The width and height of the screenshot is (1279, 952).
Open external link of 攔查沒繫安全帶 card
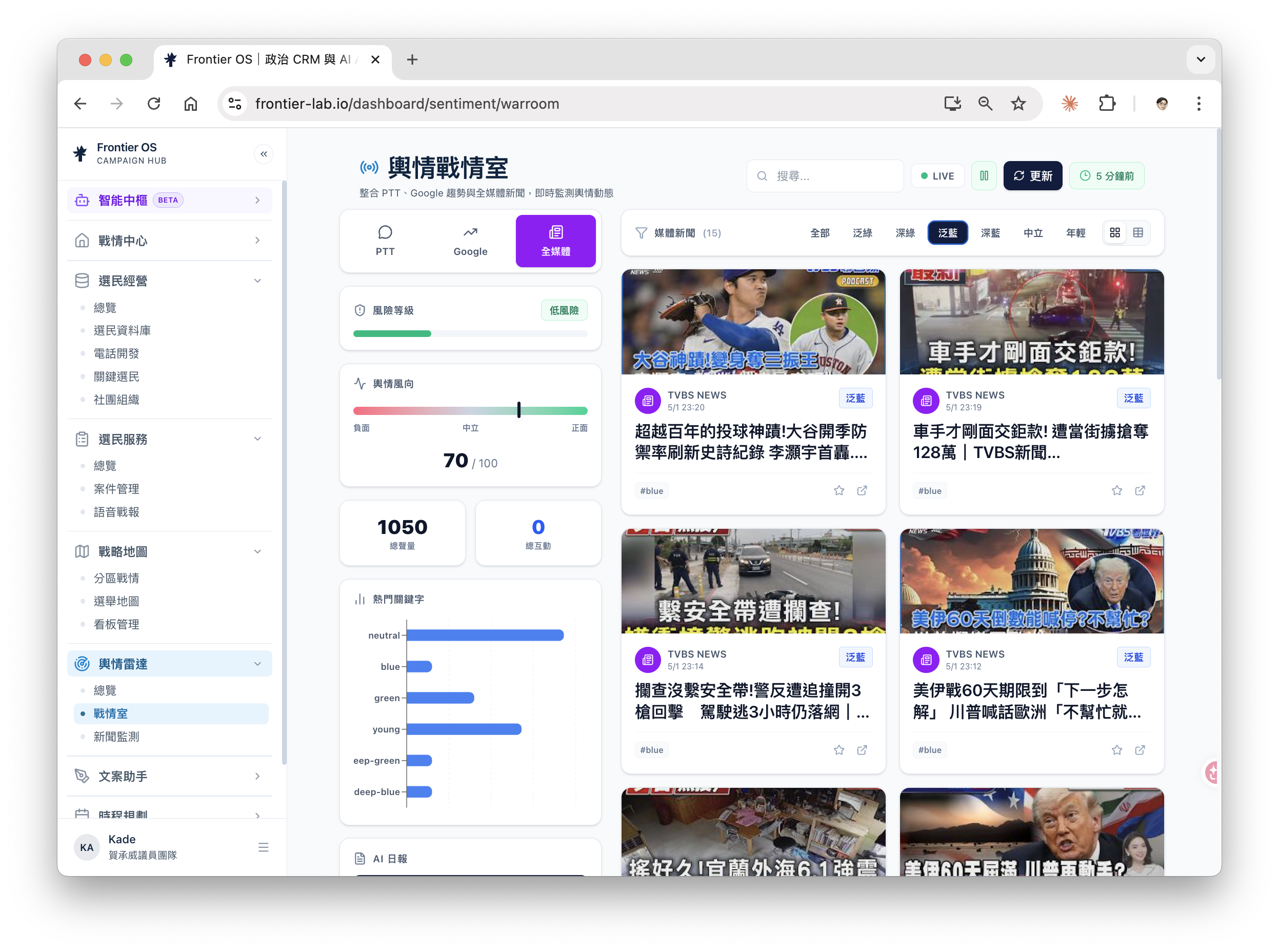[862, 749]
